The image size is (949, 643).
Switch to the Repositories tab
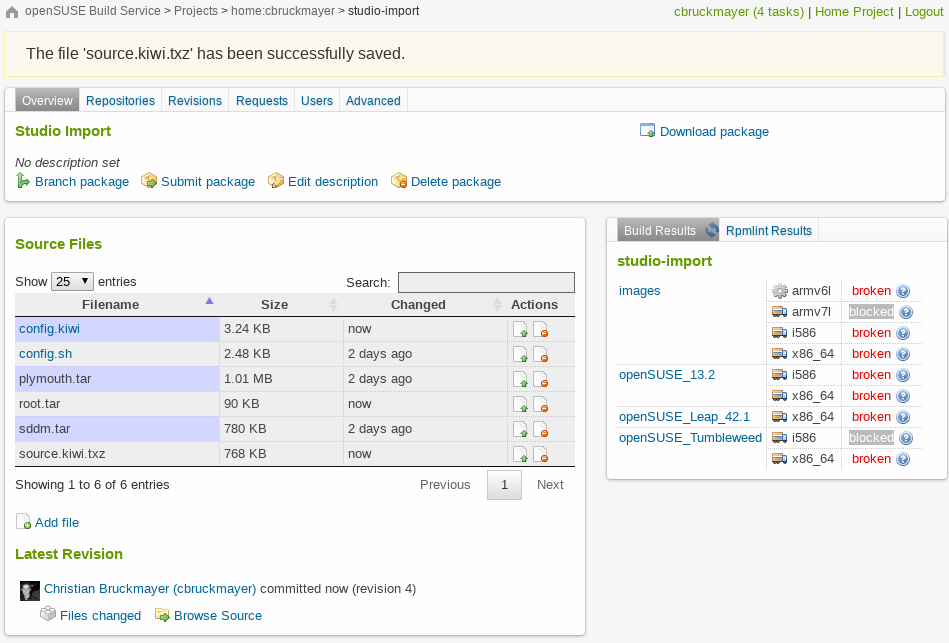point(120,101)
